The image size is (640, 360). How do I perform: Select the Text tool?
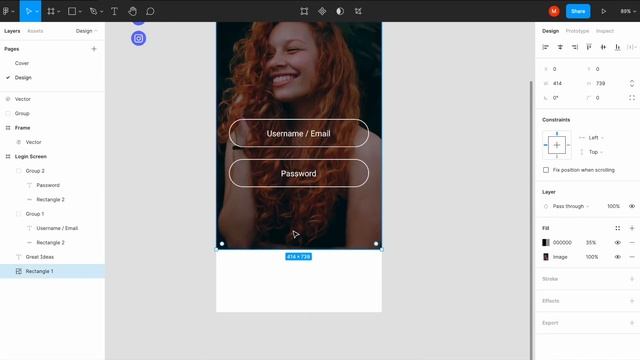(114, 11)
